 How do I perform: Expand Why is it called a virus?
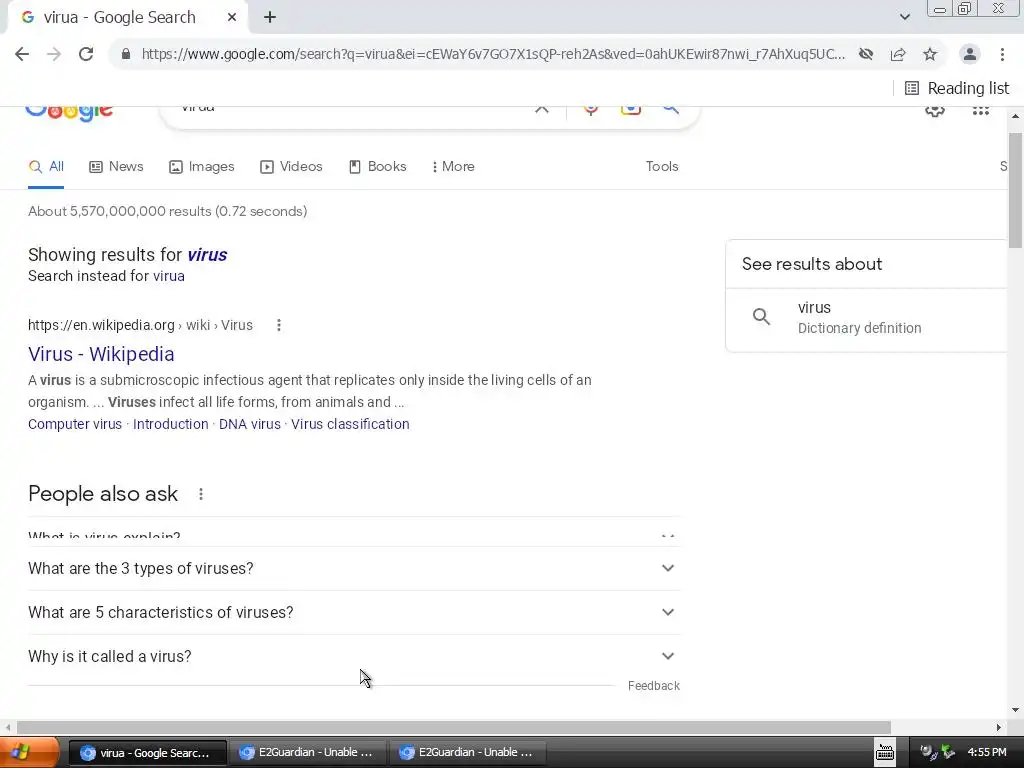[x=354, y=656]
